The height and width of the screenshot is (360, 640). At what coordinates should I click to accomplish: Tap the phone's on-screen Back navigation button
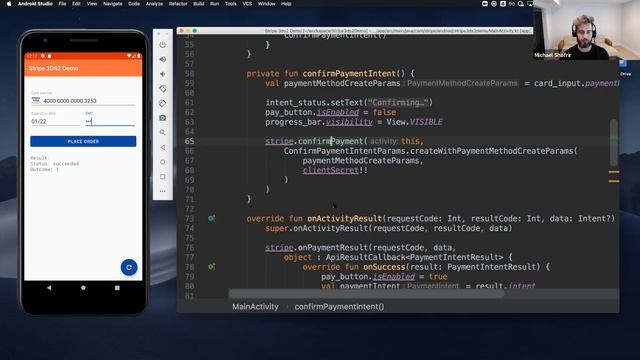49,288
